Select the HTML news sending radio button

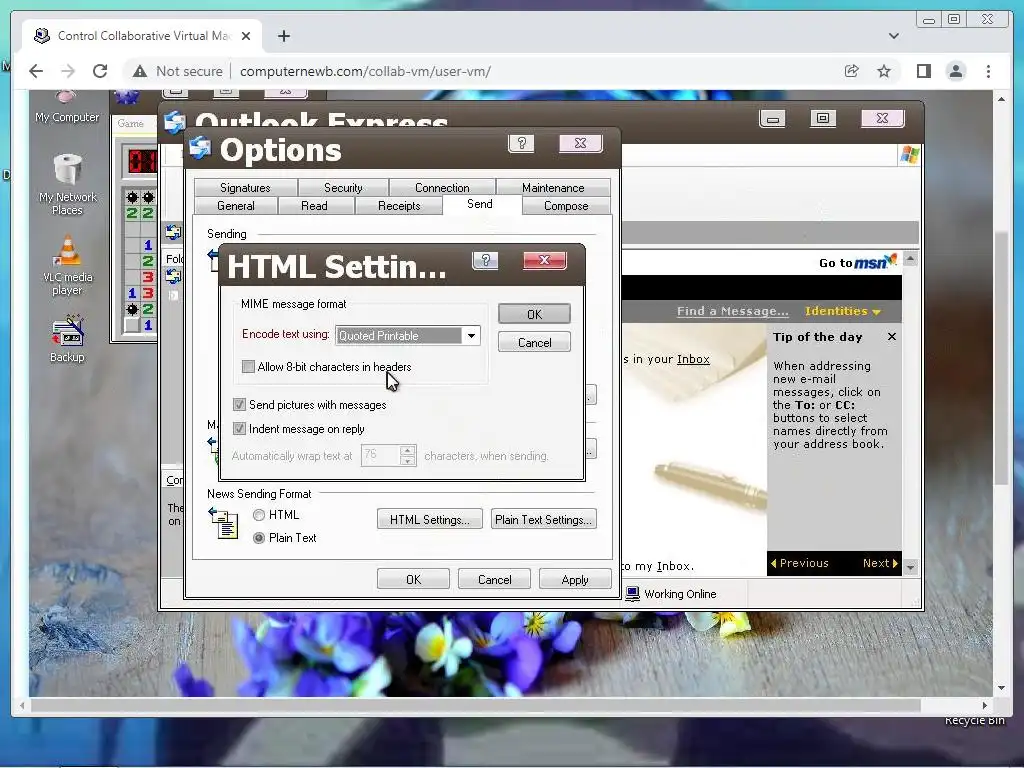[x=259, y=515]
